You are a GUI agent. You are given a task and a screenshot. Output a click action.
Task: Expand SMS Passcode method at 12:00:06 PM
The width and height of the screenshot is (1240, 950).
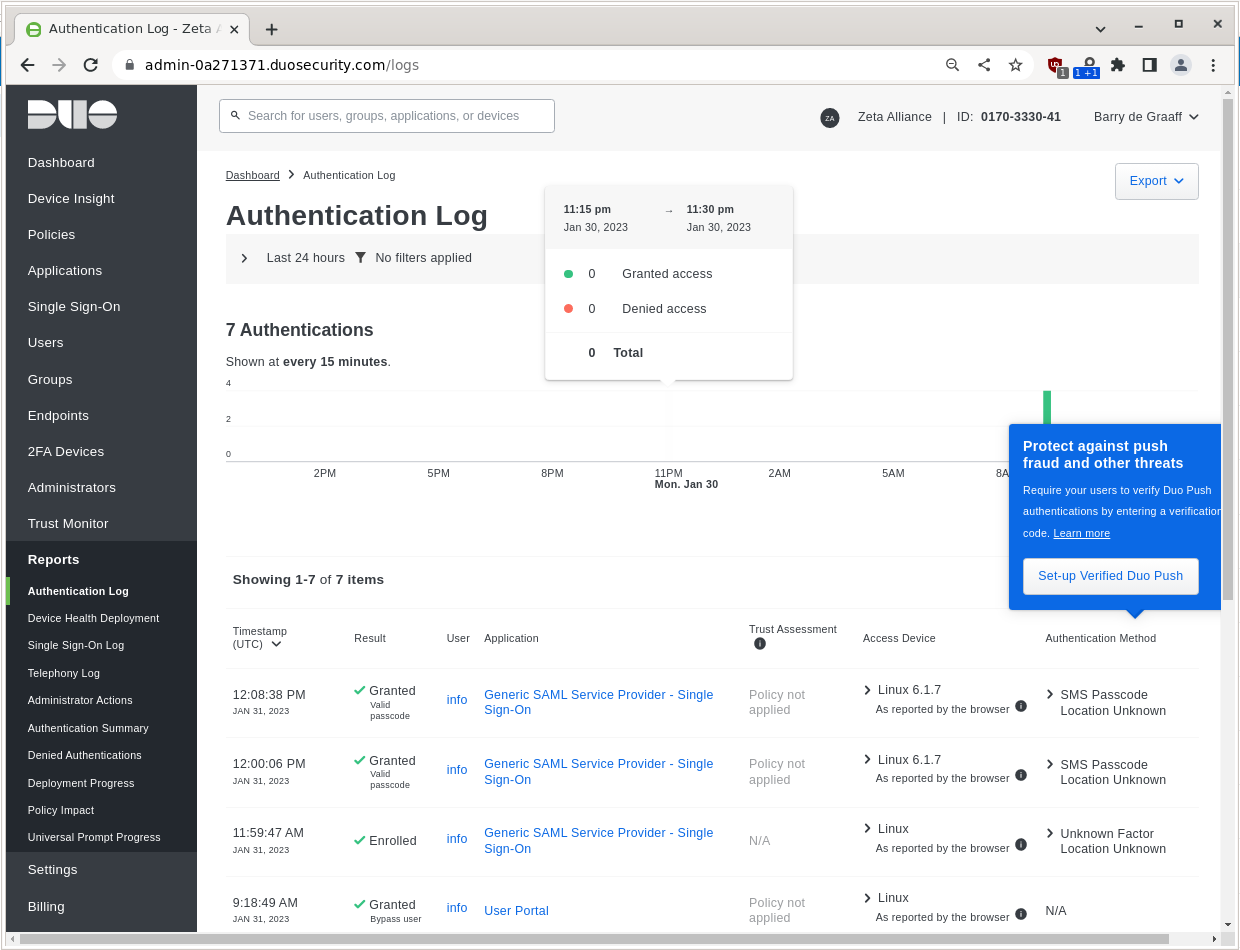(1050, 764)
